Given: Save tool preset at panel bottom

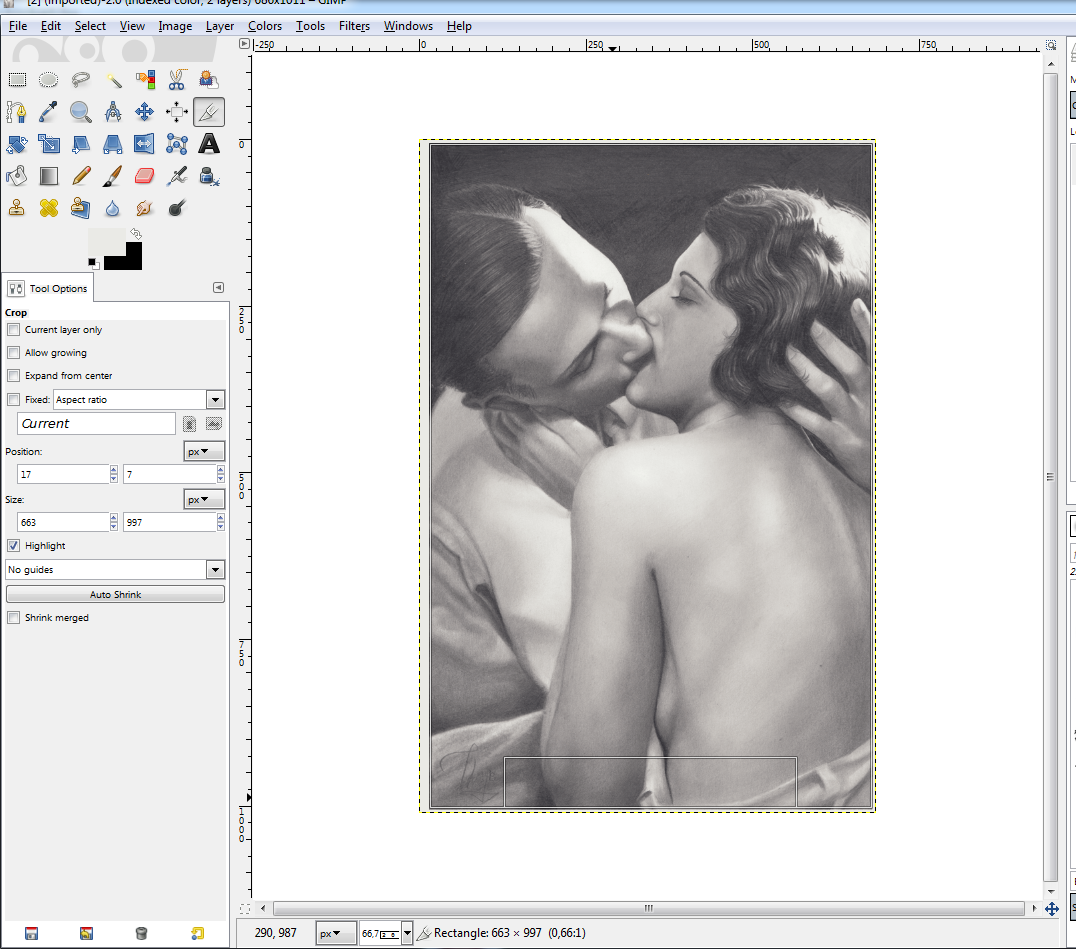Looking at the screenshot, I should pyautogui.click(x=32, y=933).
